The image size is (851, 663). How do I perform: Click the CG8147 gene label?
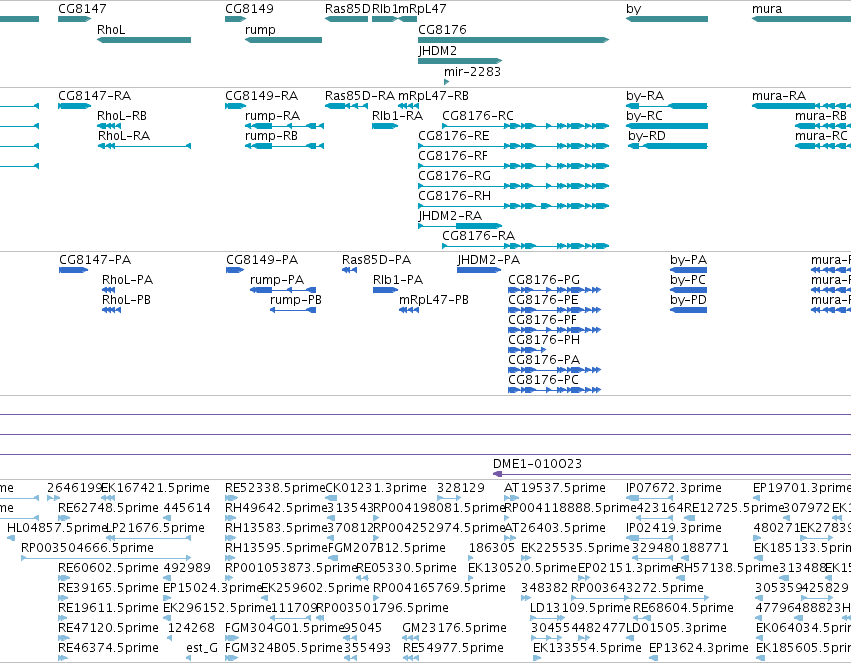(82, 9)
